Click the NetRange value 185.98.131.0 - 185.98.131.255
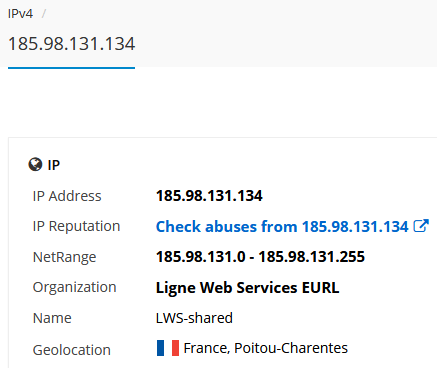This screenshot has height=368, width=437. (260, 257)
